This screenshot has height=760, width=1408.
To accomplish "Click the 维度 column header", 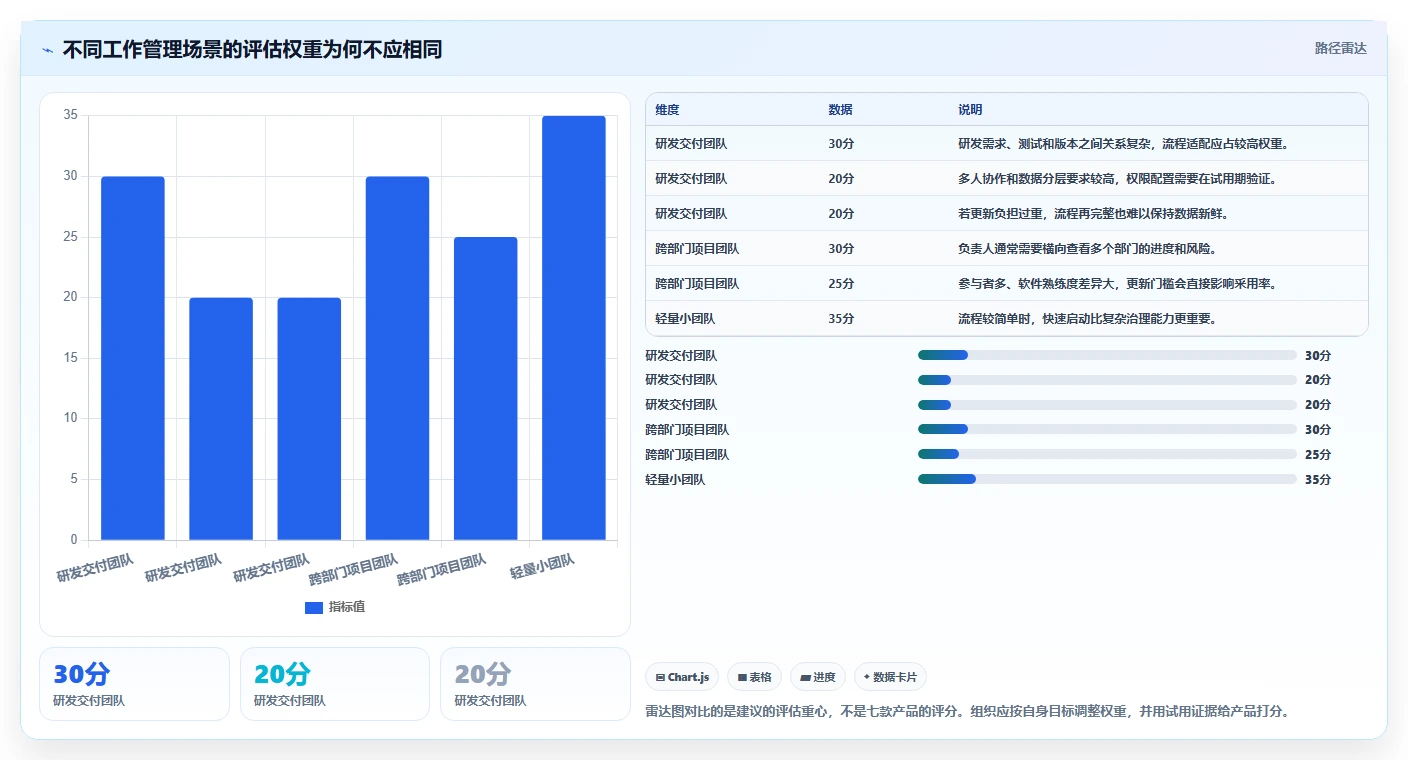I will coord(667,110).
